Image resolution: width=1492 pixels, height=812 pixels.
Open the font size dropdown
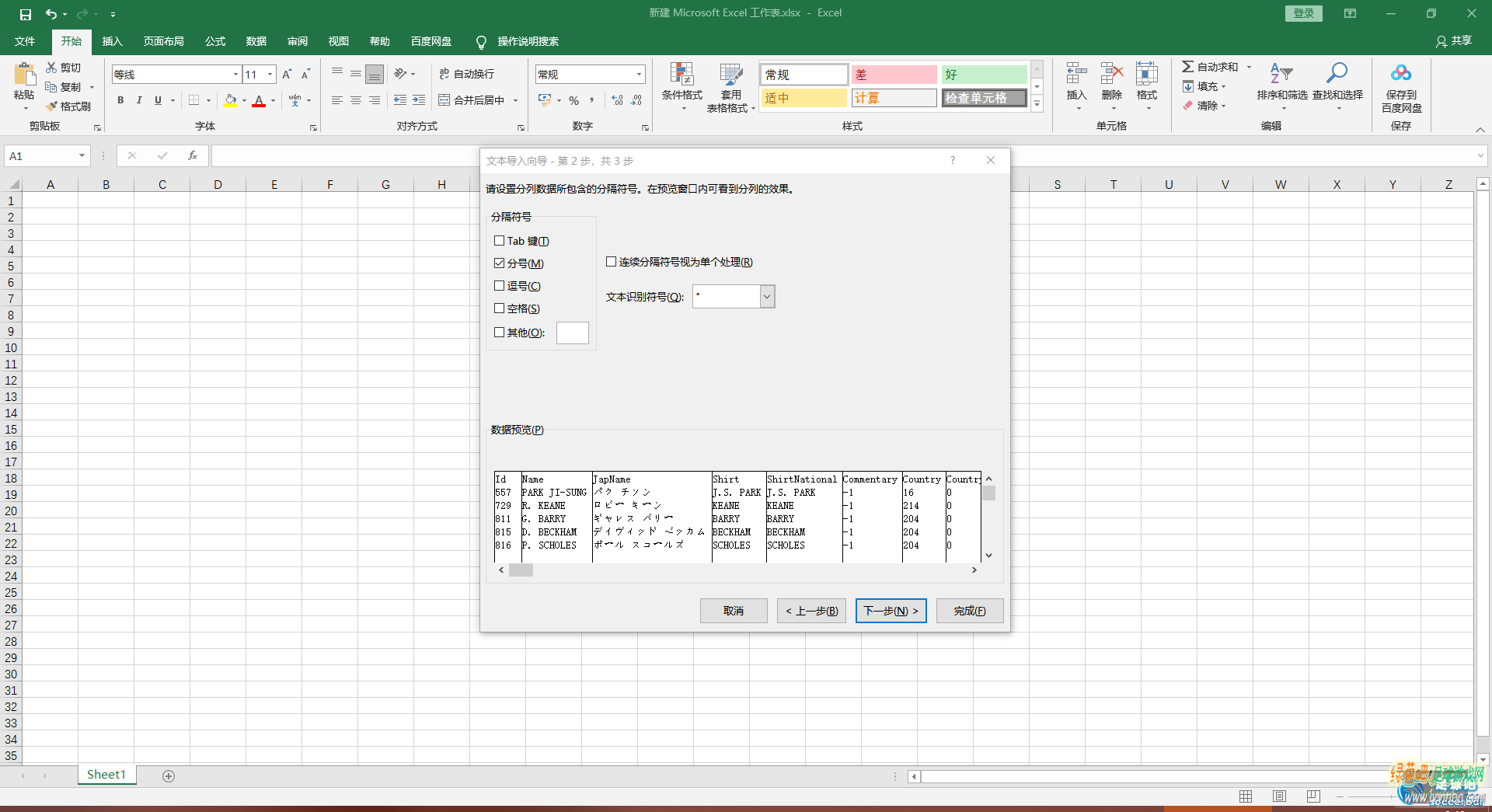pos(270,75)
